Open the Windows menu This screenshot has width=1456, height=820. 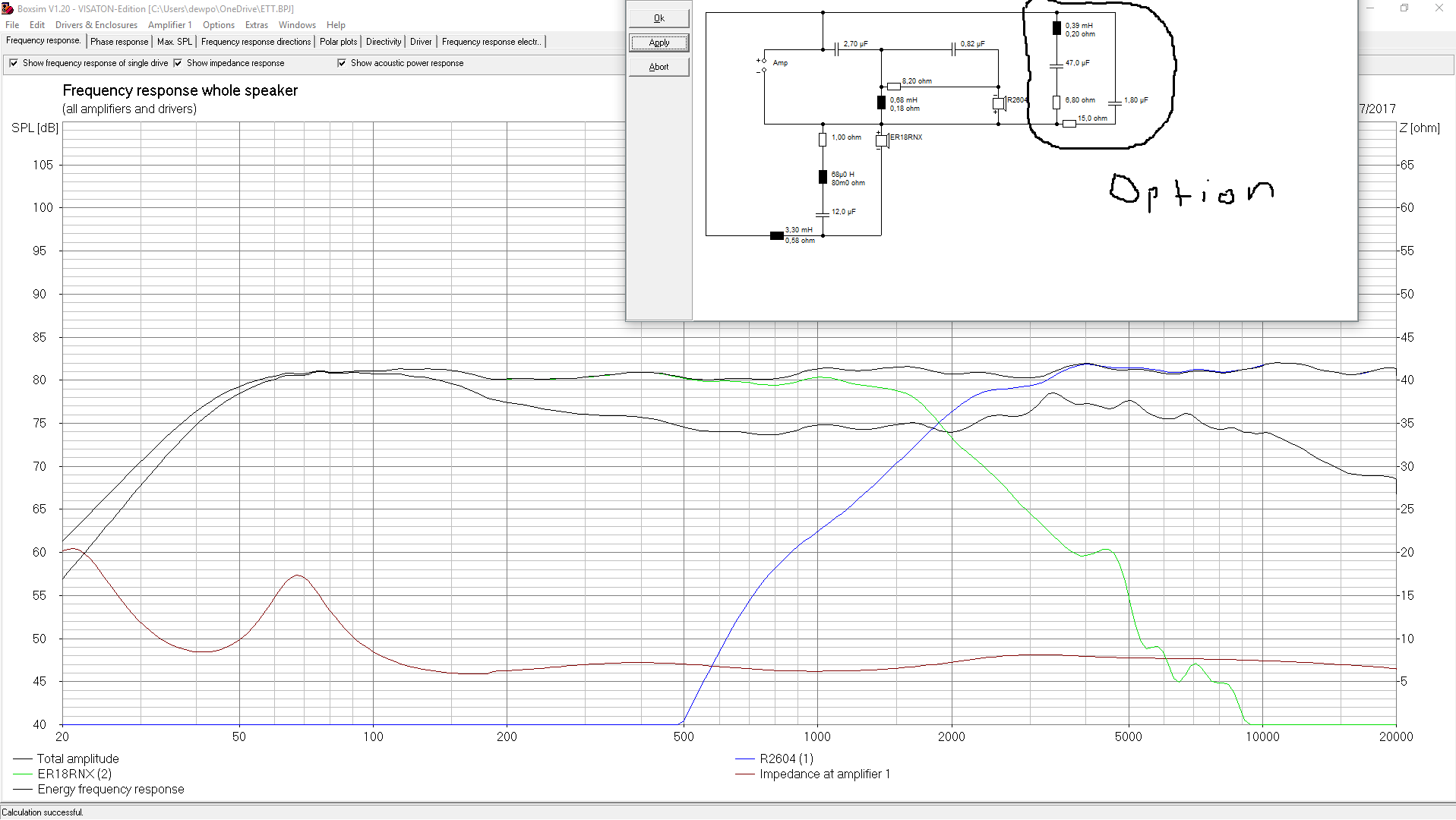coord(297,25)
